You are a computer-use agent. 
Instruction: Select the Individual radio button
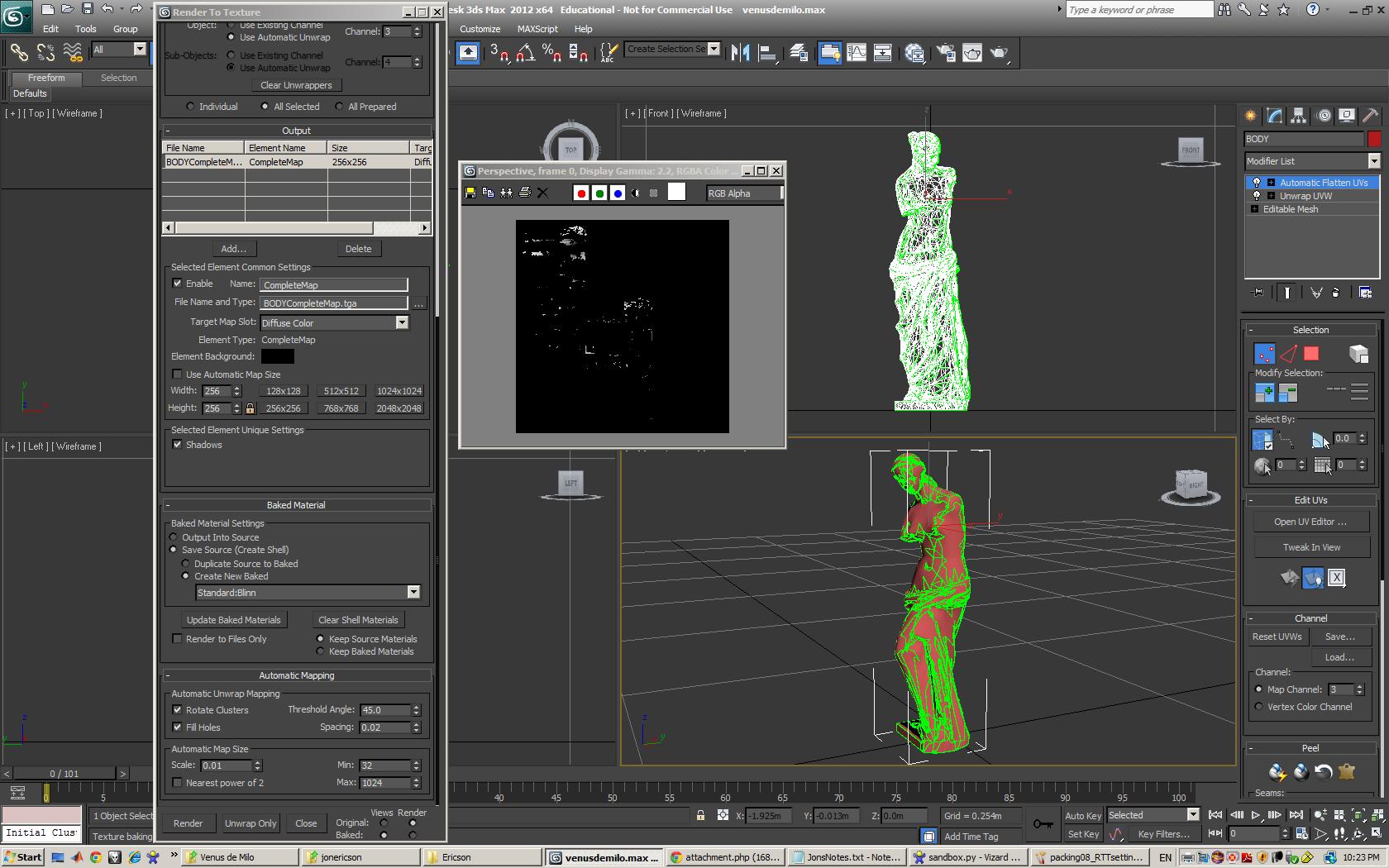click(191, 107)
